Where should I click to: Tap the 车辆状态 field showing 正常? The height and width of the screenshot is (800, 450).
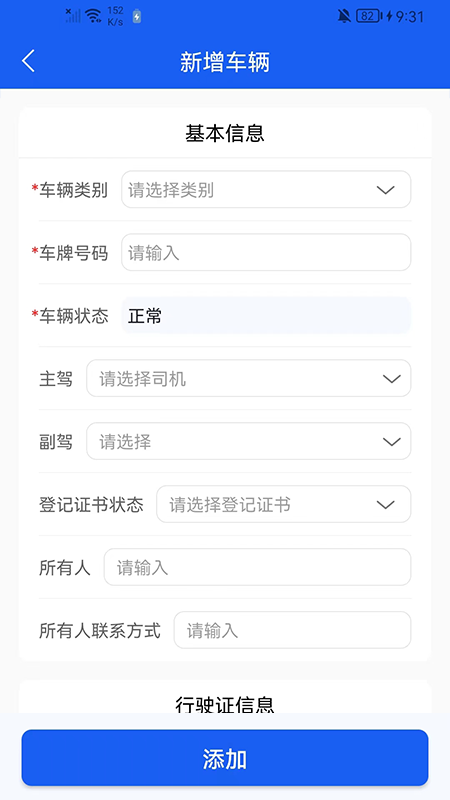(x=266, y=315)
